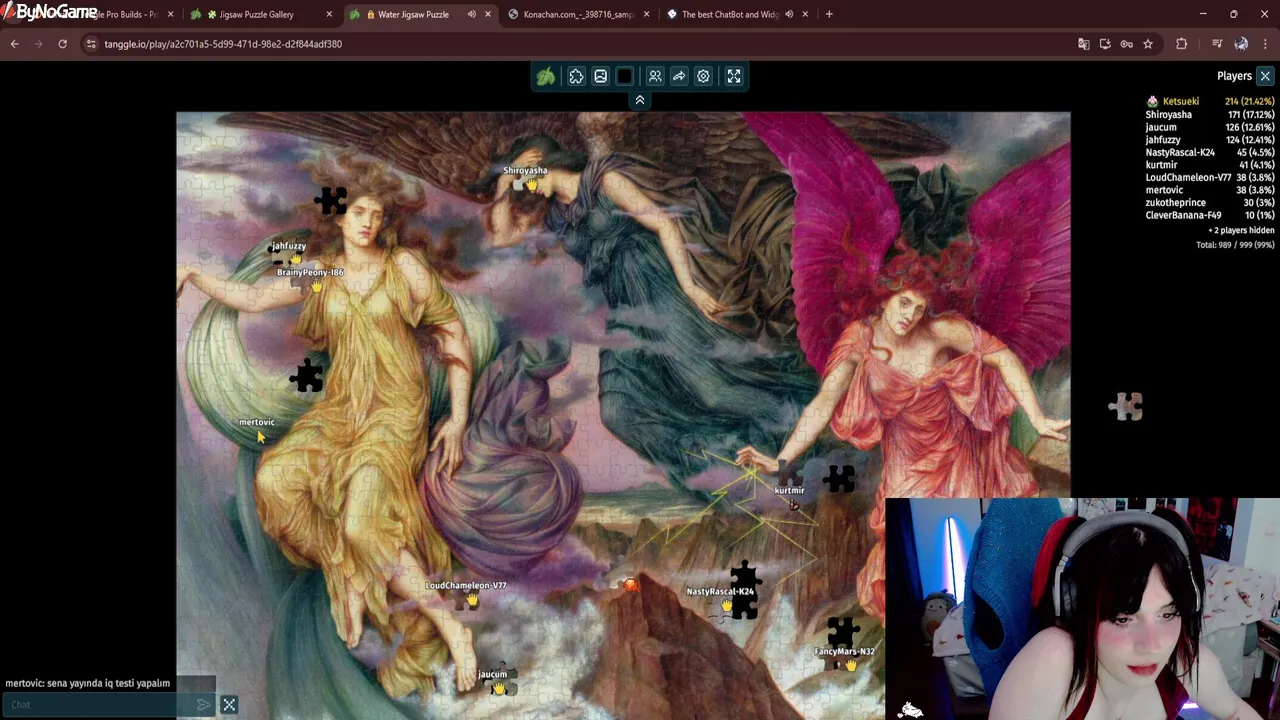Close the Players panel

point(1265,76)
